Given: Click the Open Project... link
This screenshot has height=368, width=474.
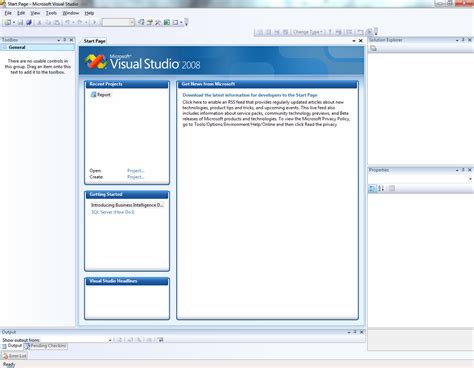Looking at the screenshot, I should (135, 171).
